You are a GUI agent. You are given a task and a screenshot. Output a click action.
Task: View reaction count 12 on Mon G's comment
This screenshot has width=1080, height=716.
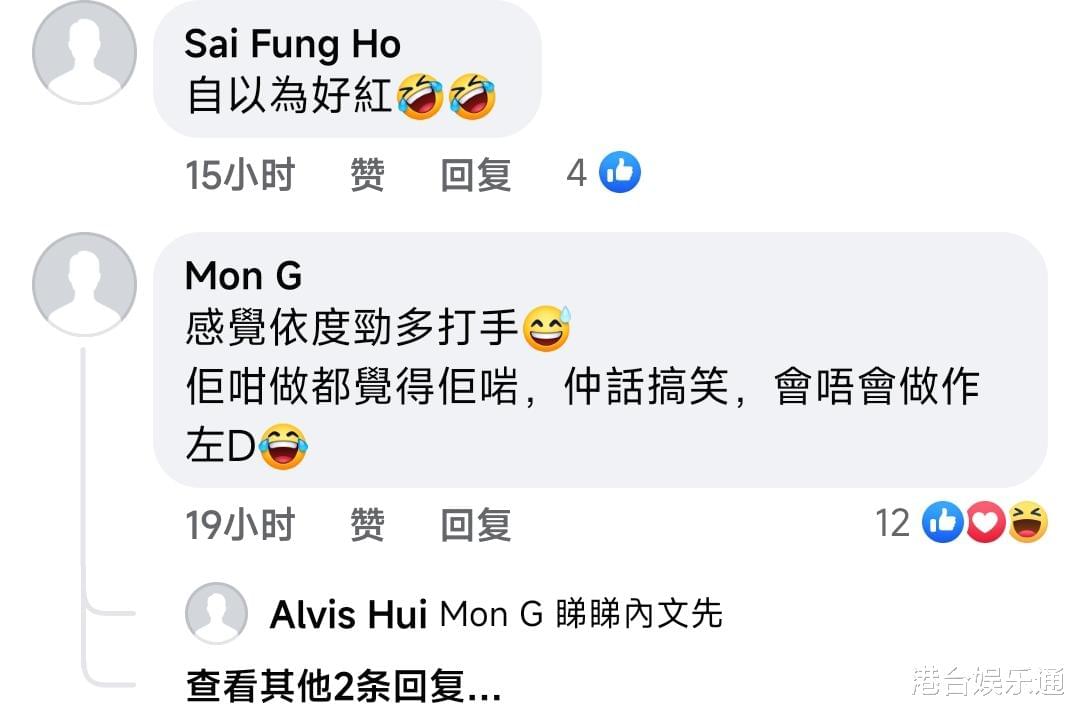click(x=893, y=523)
